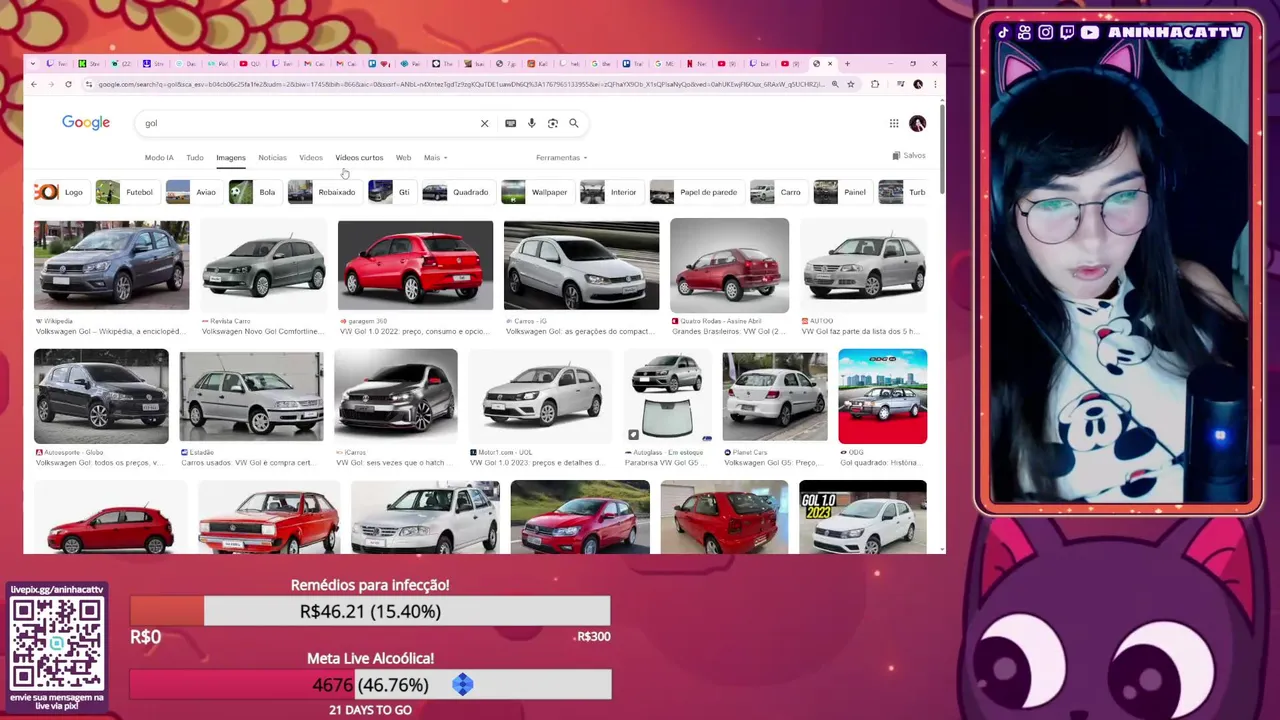Open the Planet Cars Volkswagen Gol G5 link
1280x720 pixels.
point(773,463)
